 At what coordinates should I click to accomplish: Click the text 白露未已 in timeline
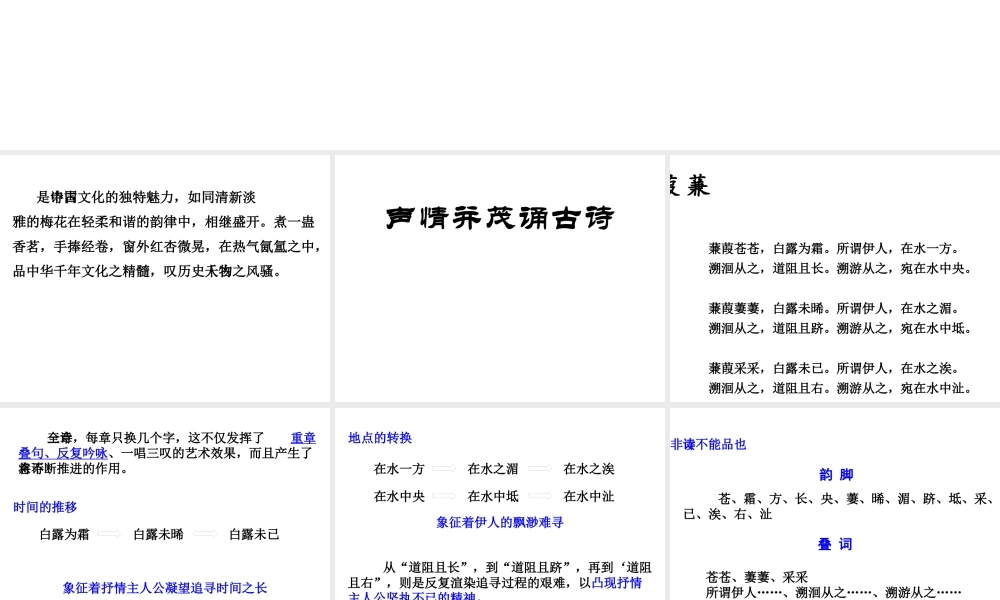point(254,534)
